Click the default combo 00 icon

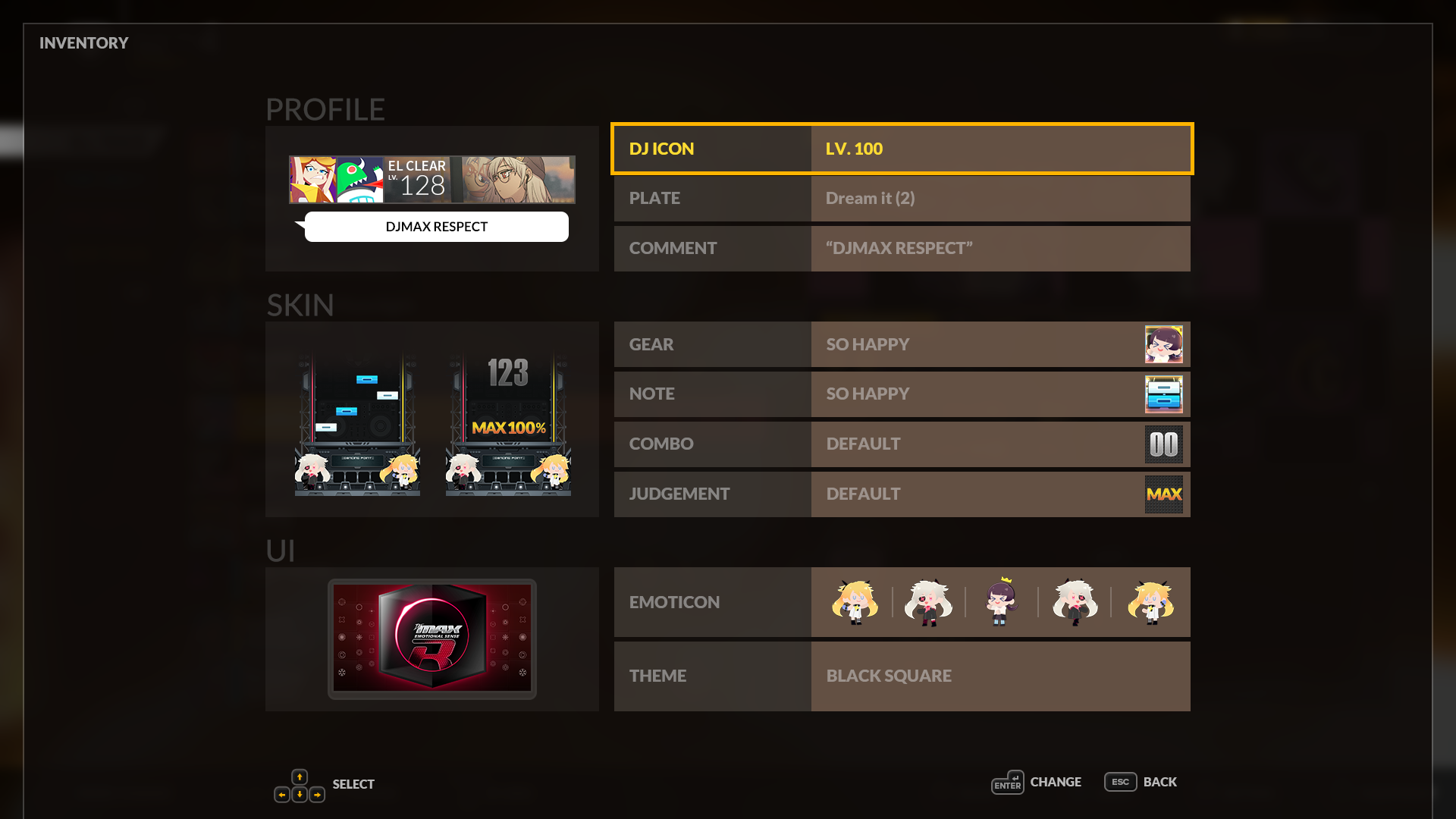point(1163,444)
